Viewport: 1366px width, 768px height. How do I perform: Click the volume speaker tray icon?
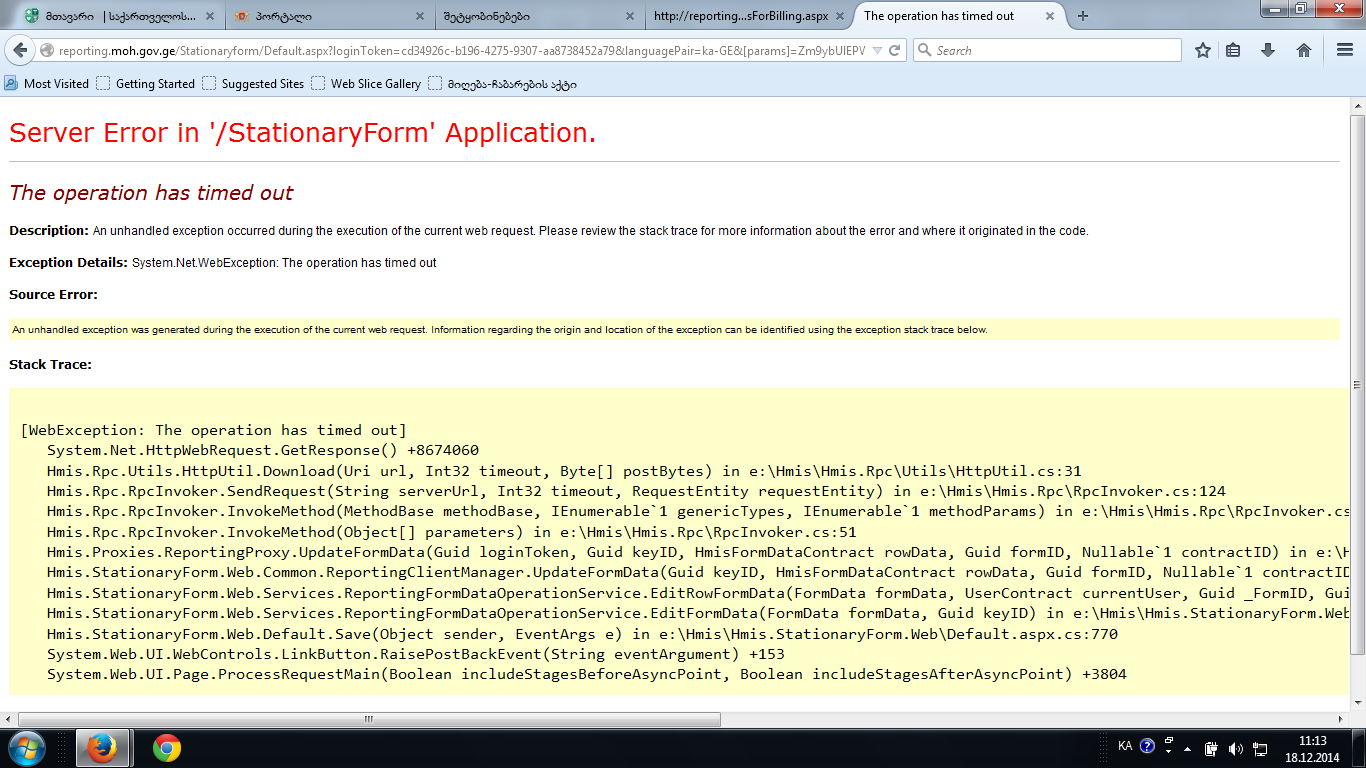[1236, 748]
